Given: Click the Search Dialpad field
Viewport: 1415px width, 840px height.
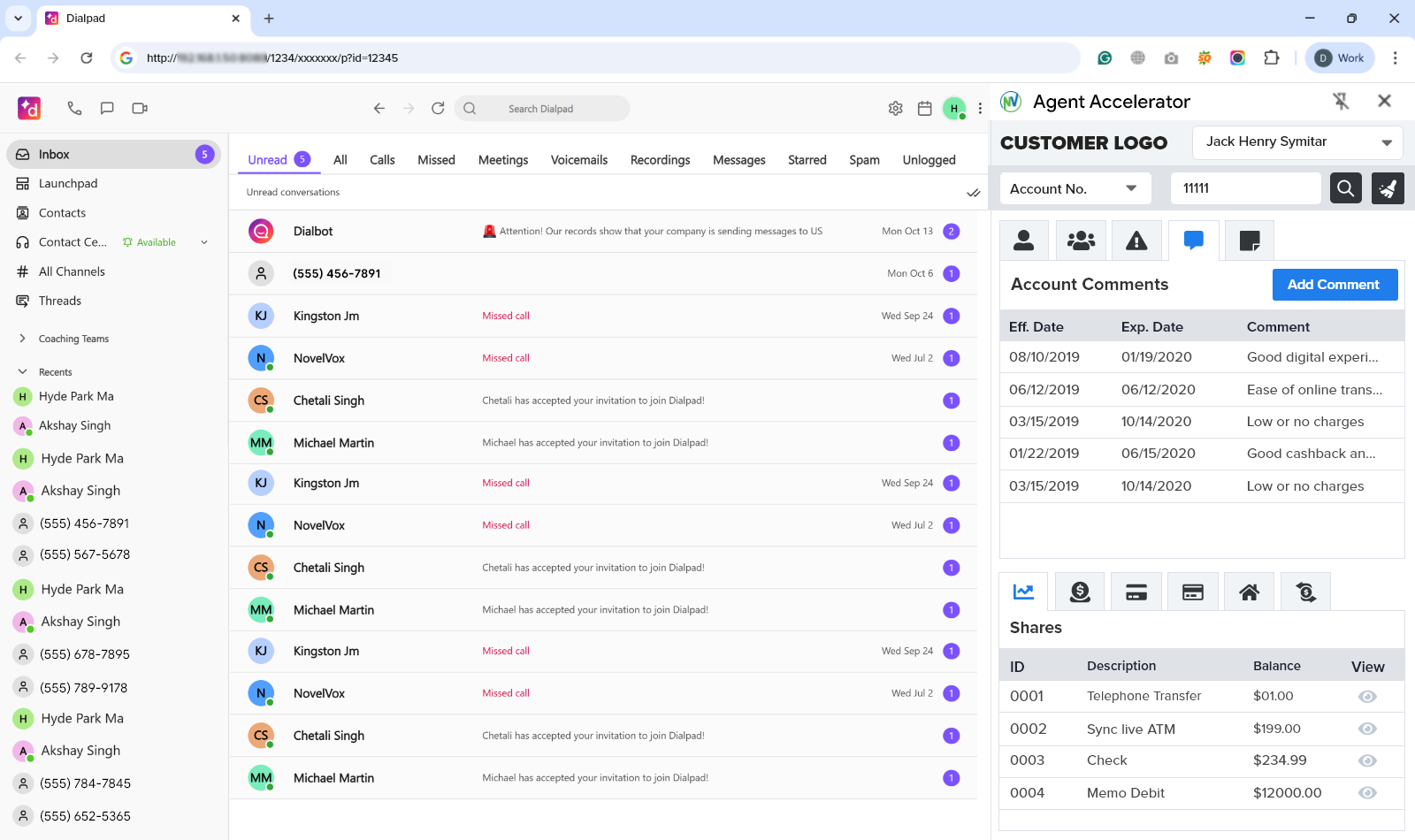Looking at the screenshot, I should pyautogui.click(x=541, y=109).
